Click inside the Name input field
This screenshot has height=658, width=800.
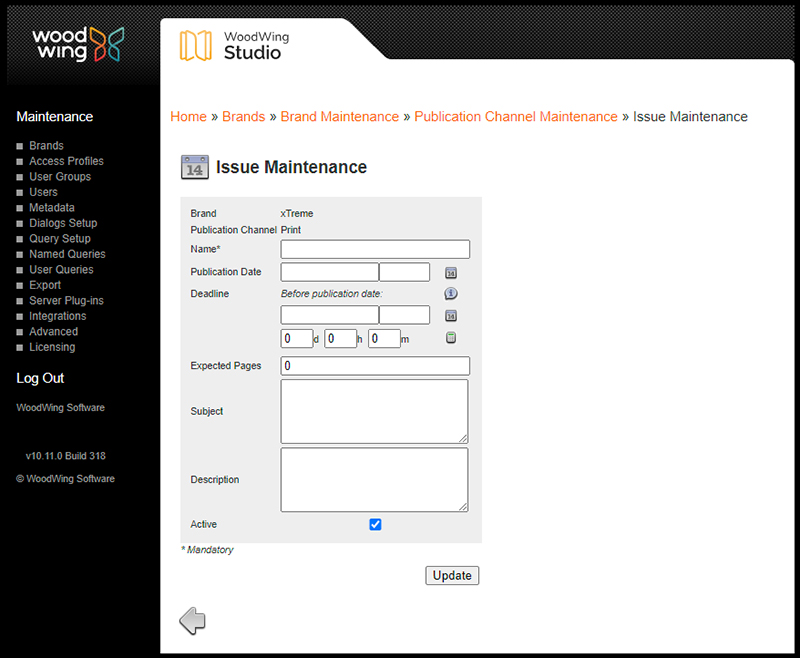pos(374,249)
